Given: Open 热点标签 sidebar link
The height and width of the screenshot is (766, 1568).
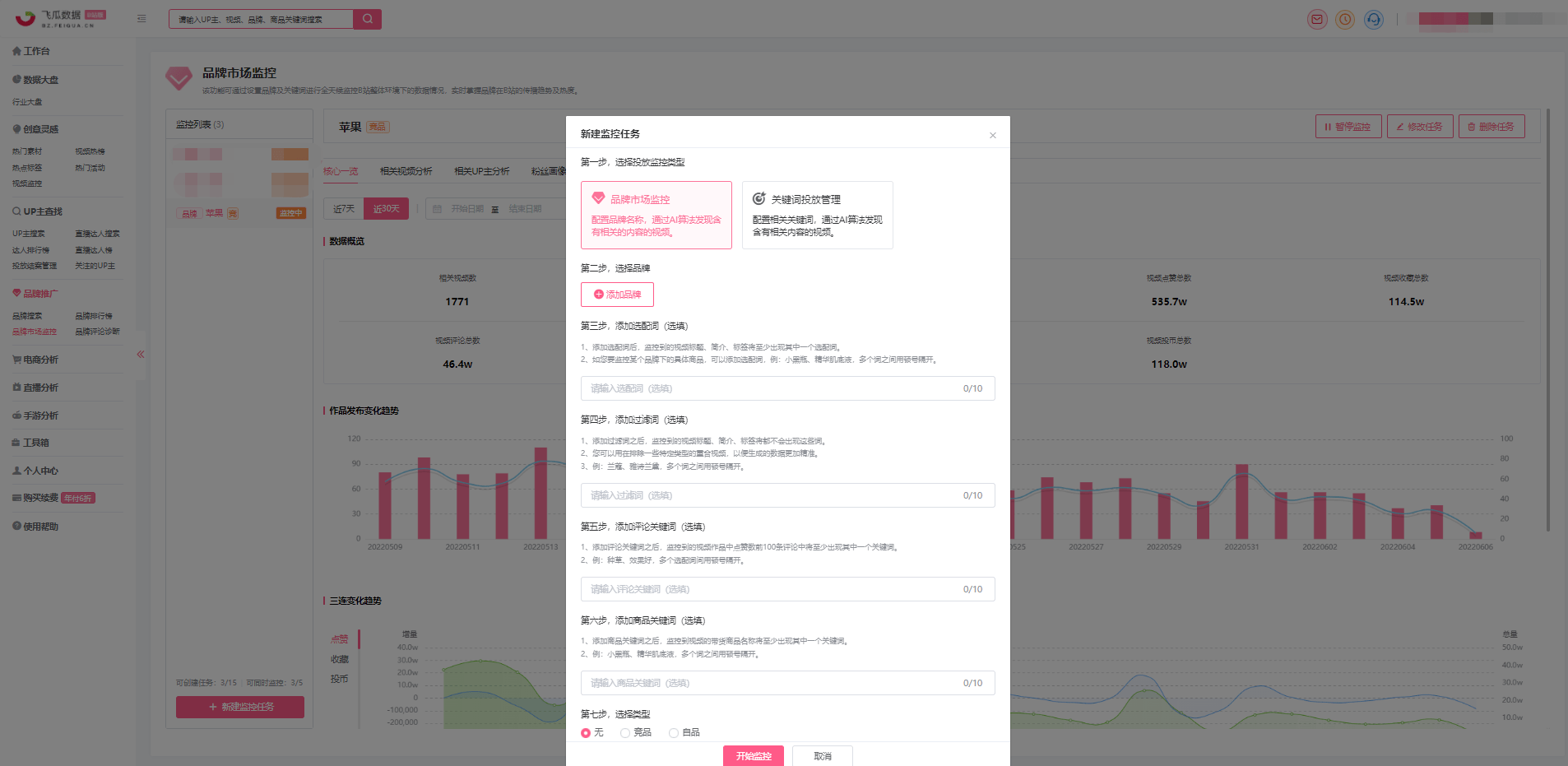Looking at the screenshot, I should (27, 168).
